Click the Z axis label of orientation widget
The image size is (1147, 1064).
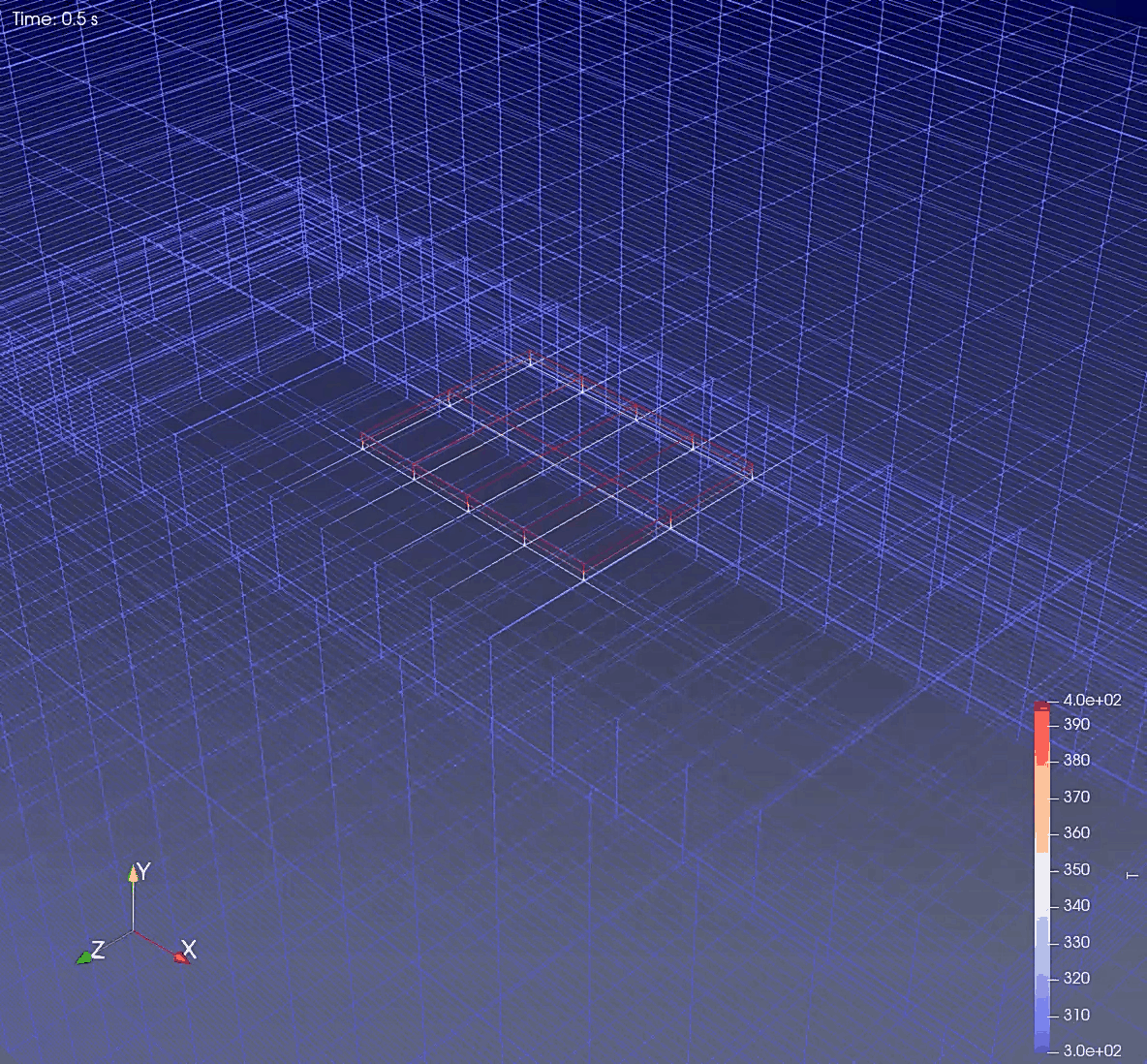tap(98, 950)
